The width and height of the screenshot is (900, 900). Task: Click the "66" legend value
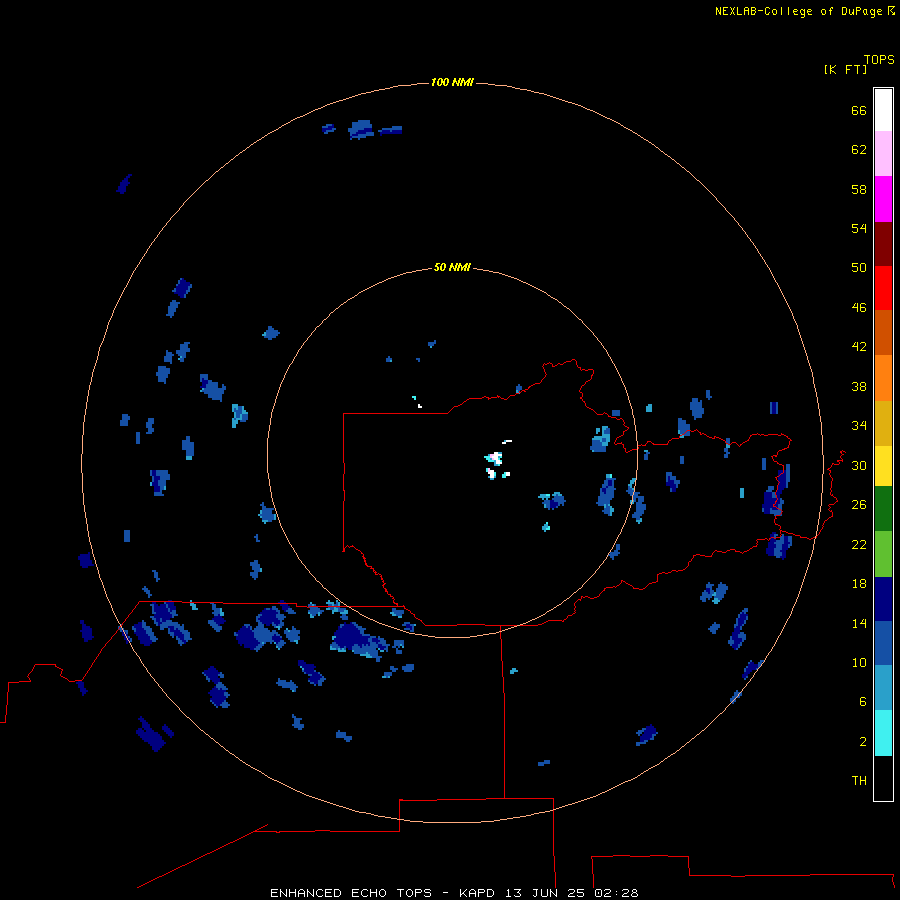pos(859,110)
